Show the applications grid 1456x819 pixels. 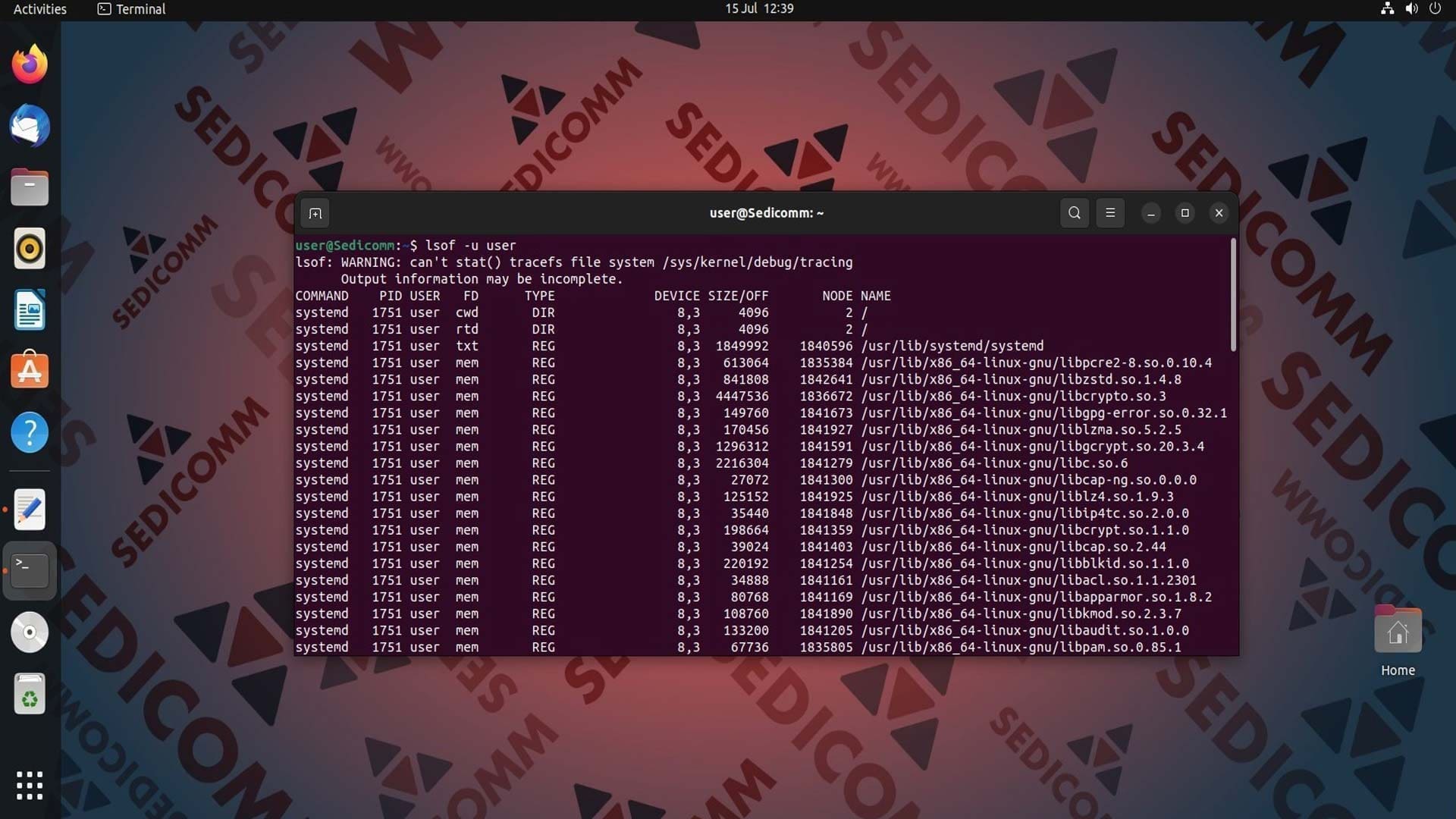point(30,786)
